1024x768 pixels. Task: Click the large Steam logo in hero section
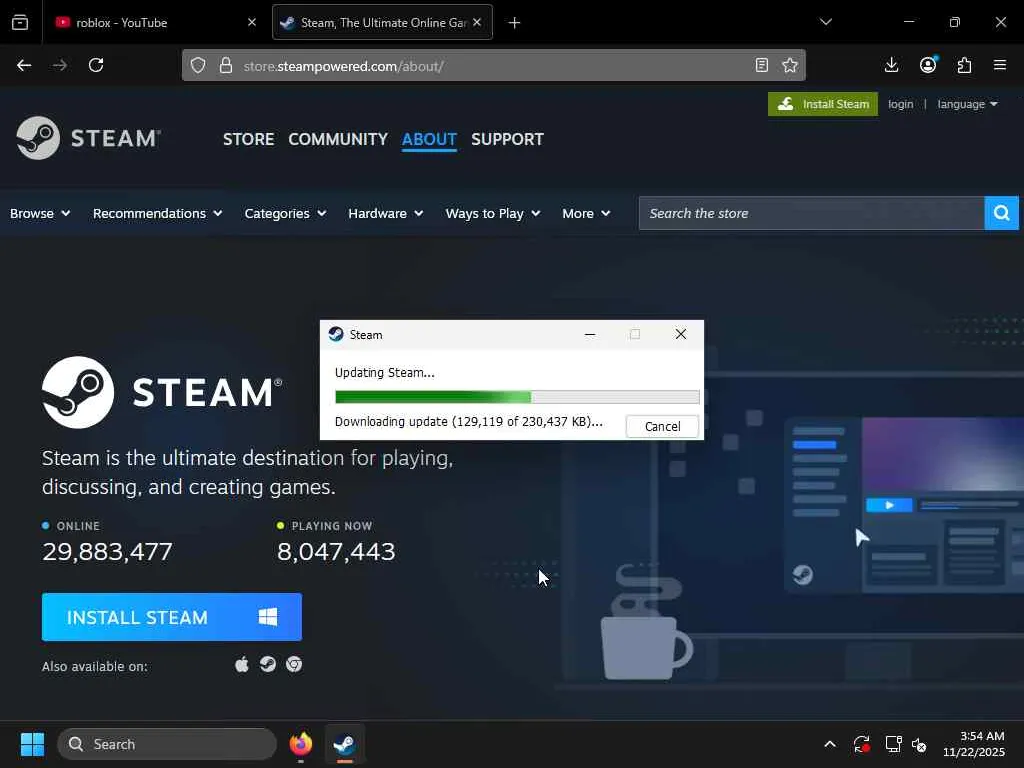tap(162, 392)
